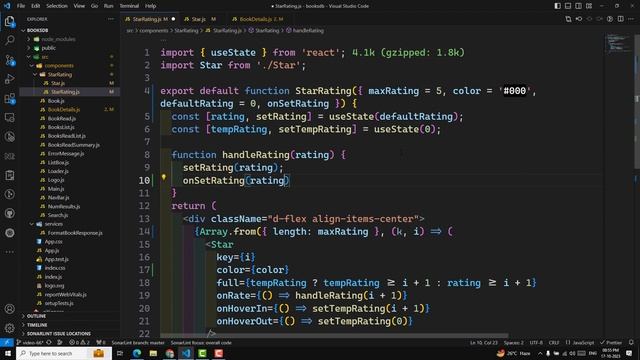The height and width of the screenshot is (360, 640).
Task: Click the git branch status bar item
Action: click(x=30, y=342)
